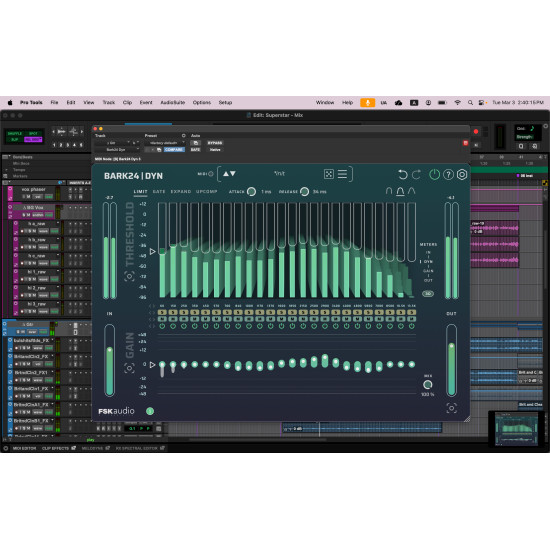550x550 pixels.
Task: Open the Bark24 help question mark
Action: [x=448, y=174]
